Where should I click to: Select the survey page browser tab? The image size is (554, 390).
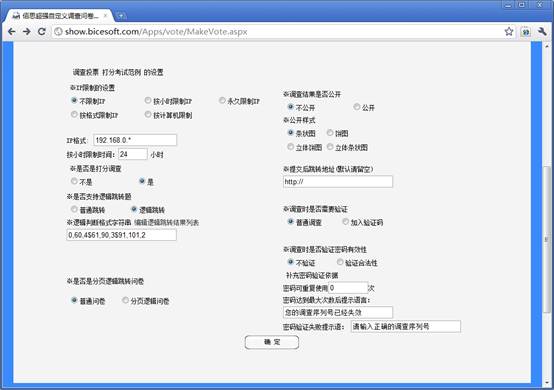[60, 16]
